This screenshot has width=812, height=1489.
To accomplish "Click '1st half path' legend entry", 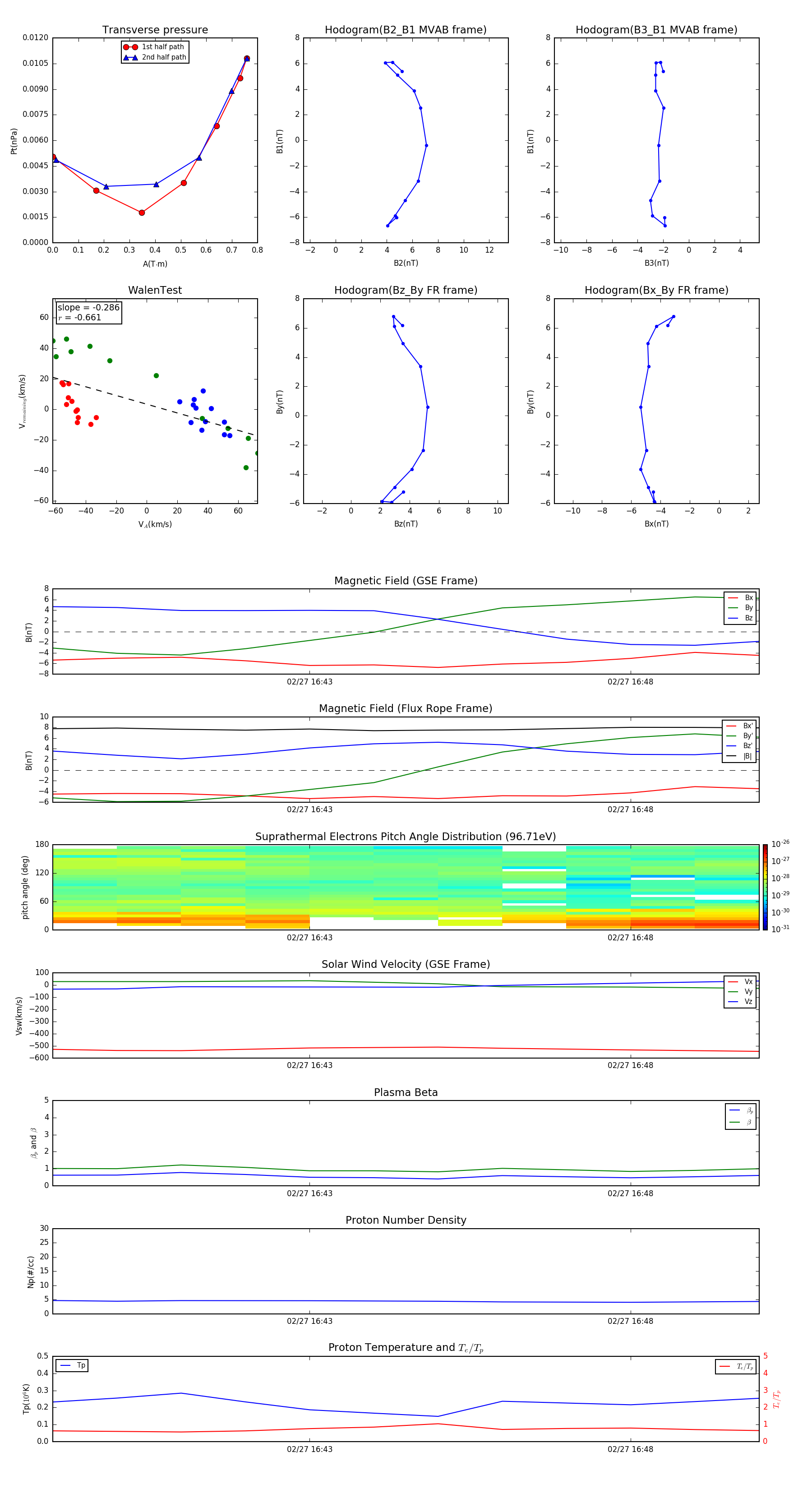I will point(154,47).
